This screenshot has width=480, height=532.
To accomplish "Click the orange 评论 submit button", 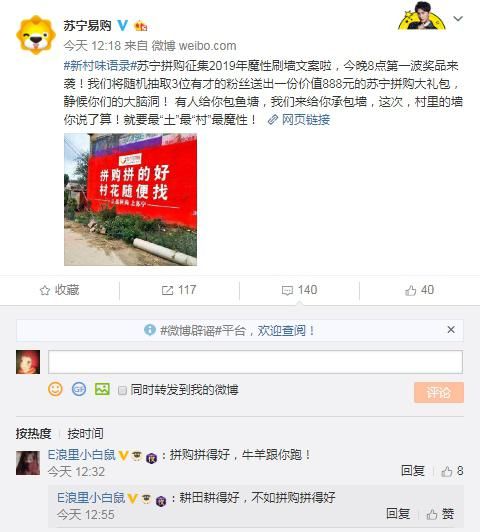I will pyautogui.click(x=439, y=393).
